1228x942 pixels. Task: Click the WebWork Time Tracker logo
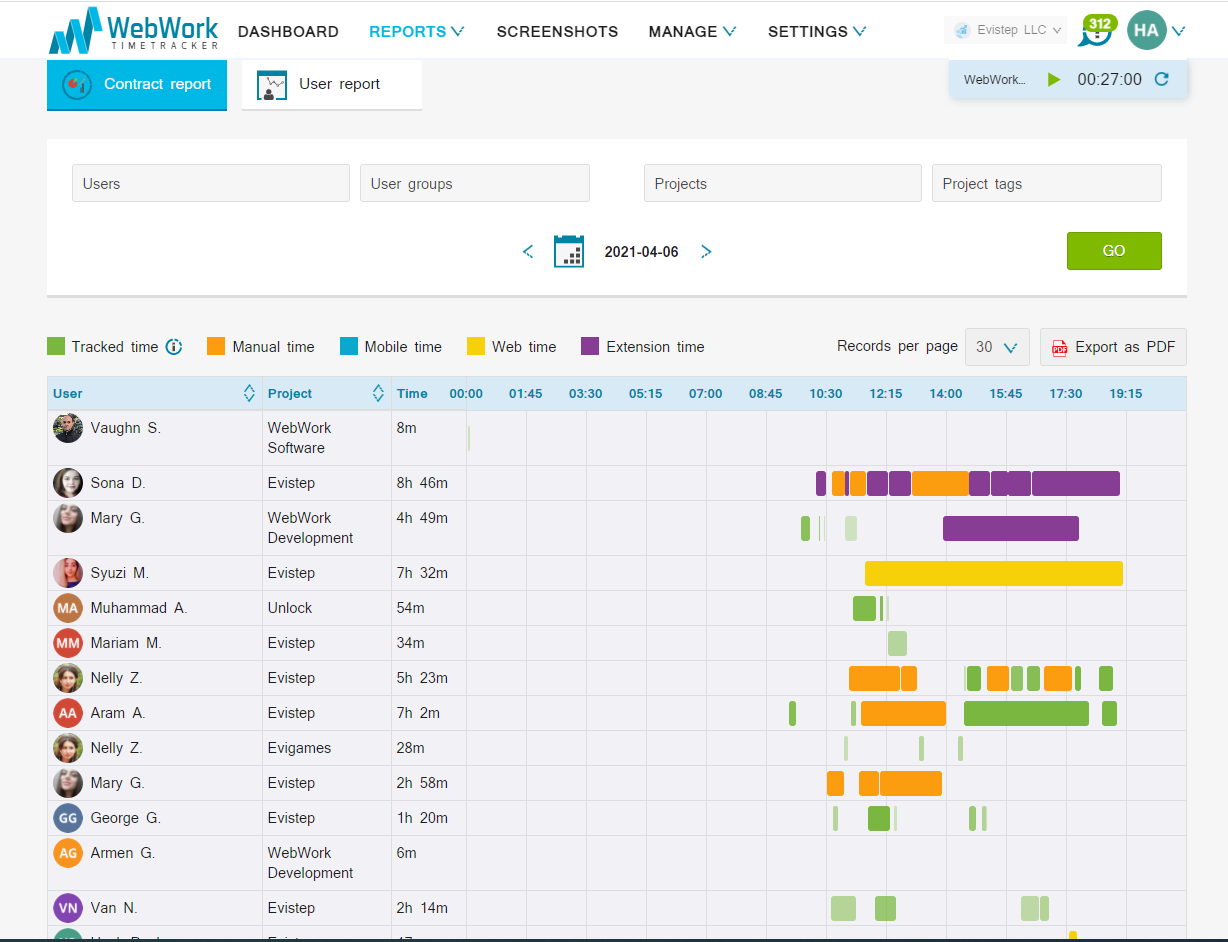pos(133,30)
